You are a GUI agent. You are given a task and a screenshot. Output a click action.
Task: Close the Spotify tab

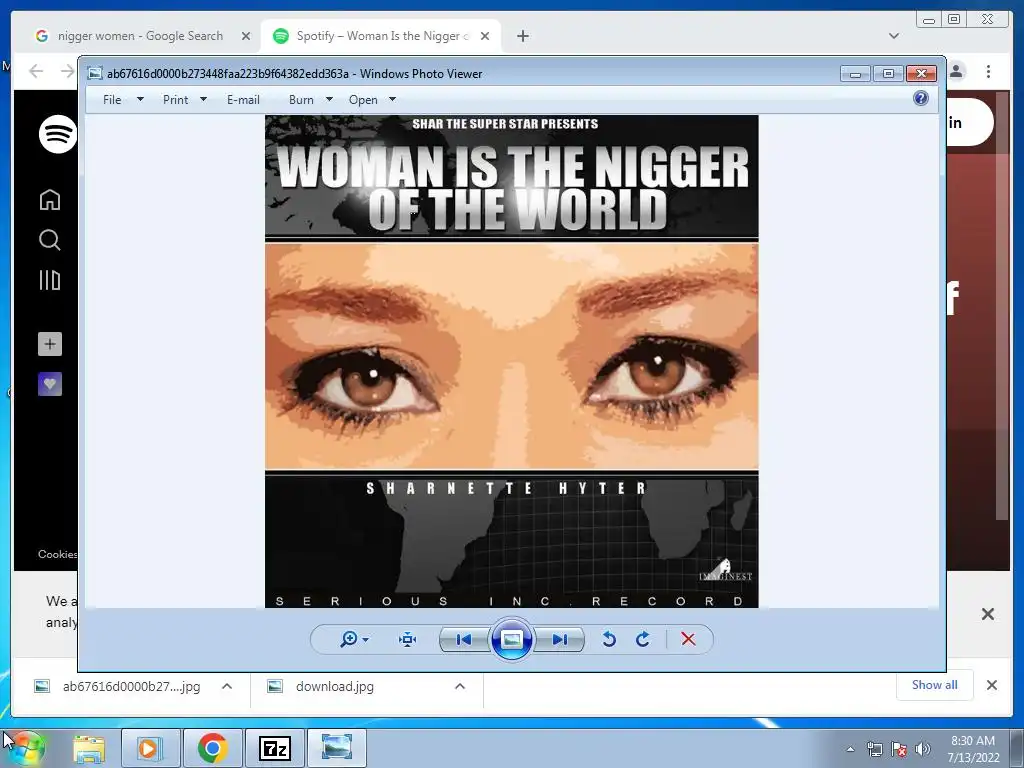[x=485, y=36]
